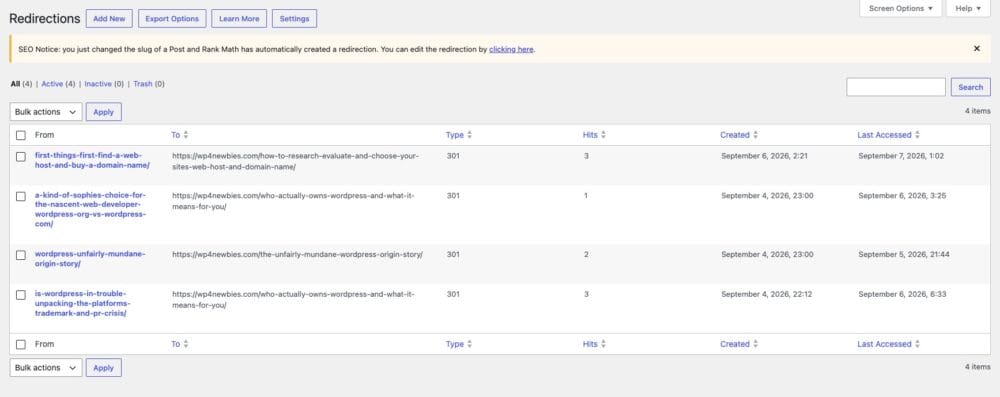The image size is (1000, 397).
Task: Sort by Hits in top header
Action: 594,135
